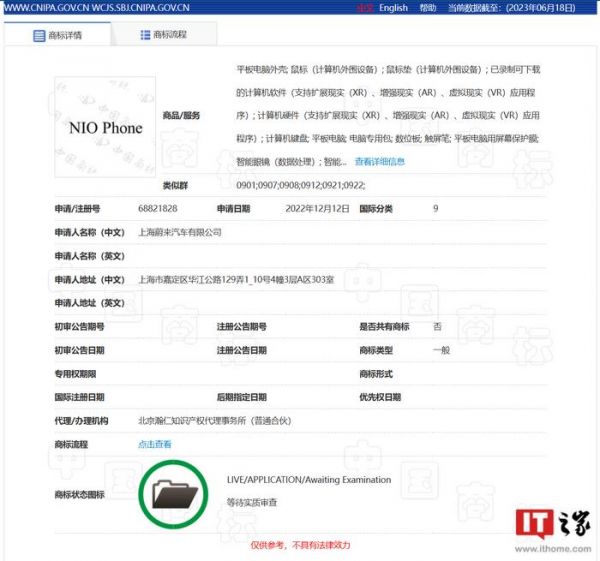The width and height of the screenshot is (600, 561).
Task: Click the green folder status icon
Action: pyautogui.click(x=173, y=492)
